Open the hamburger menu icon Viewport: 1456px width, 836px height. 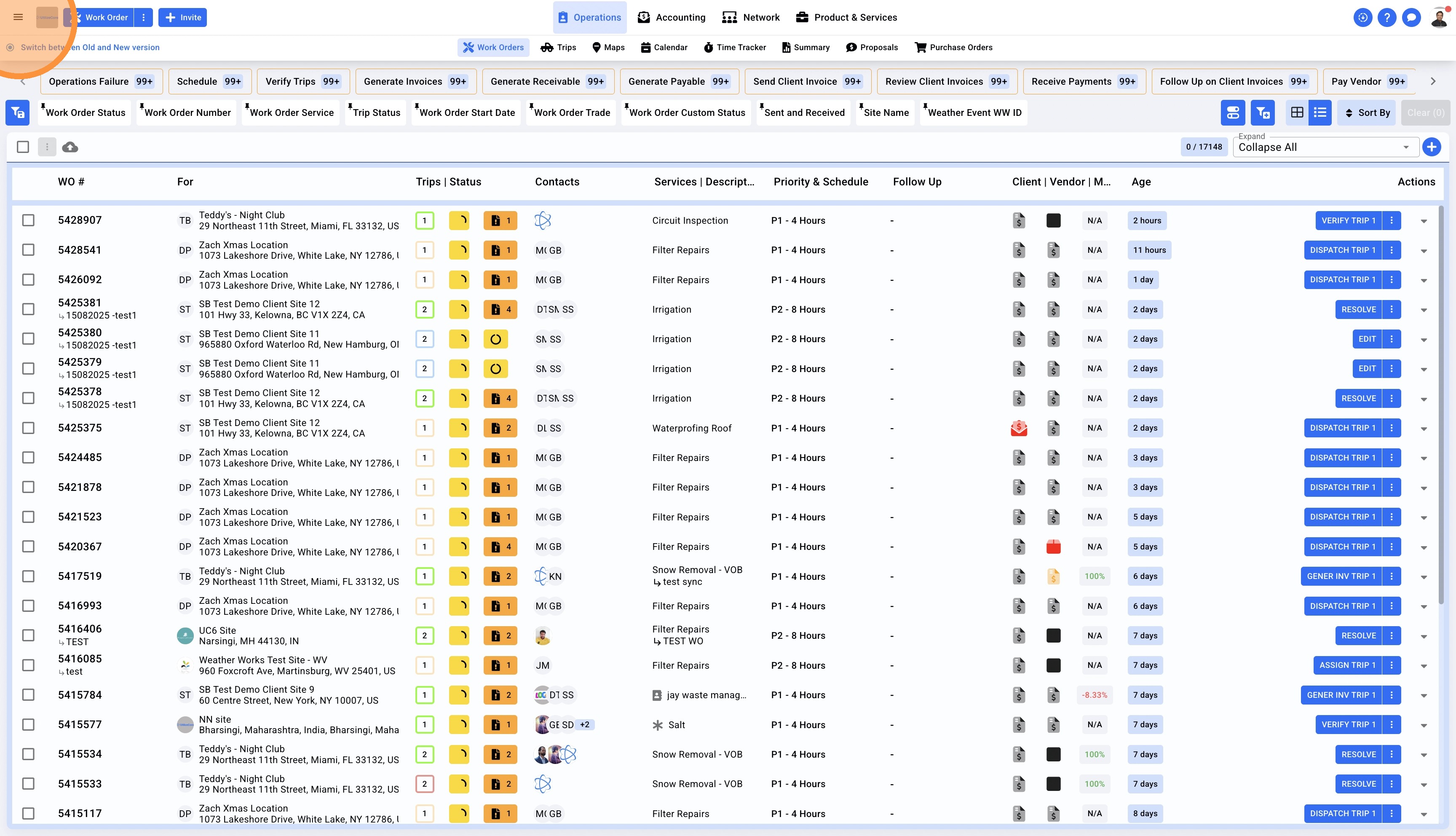(x=18, y=17)
